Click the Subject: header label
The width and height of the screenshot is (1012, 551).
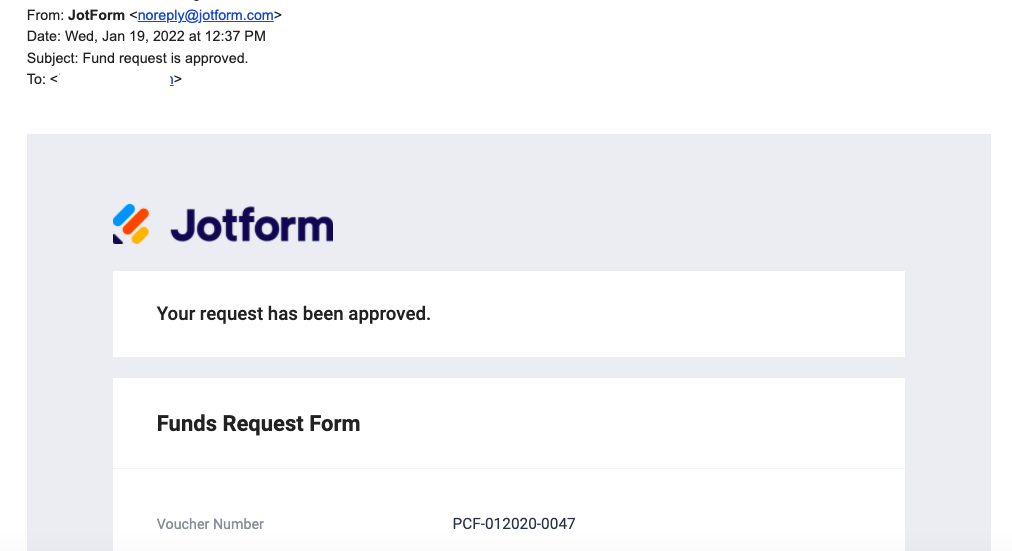[x=52, y=58]
